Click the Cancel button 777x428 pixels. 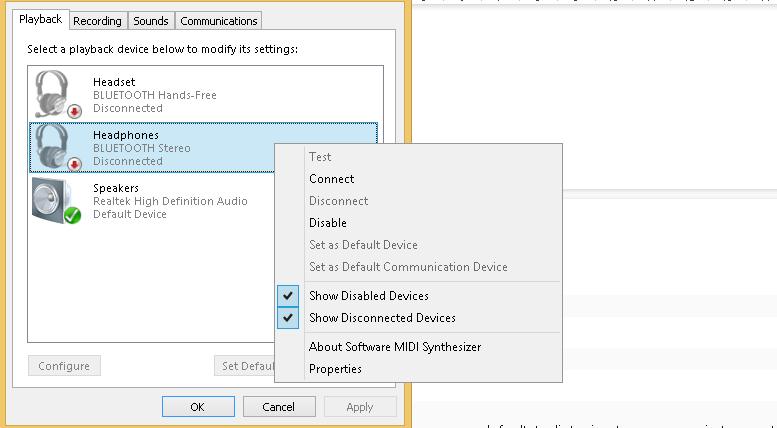click(279, 407)
